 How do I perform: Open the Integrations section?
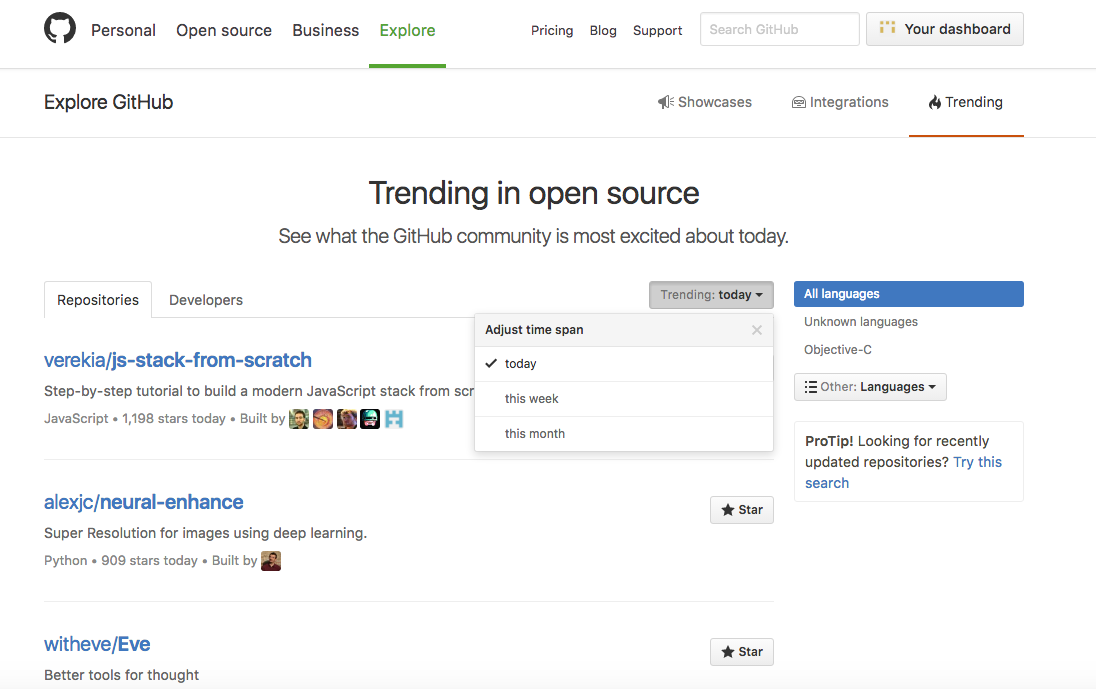click(839, 102)
